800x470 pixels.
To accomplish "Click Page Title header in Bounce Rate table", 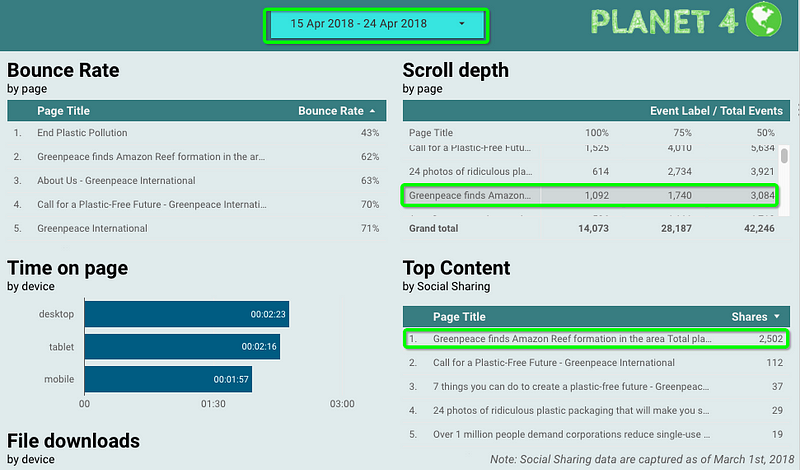I will pos(63,111).
